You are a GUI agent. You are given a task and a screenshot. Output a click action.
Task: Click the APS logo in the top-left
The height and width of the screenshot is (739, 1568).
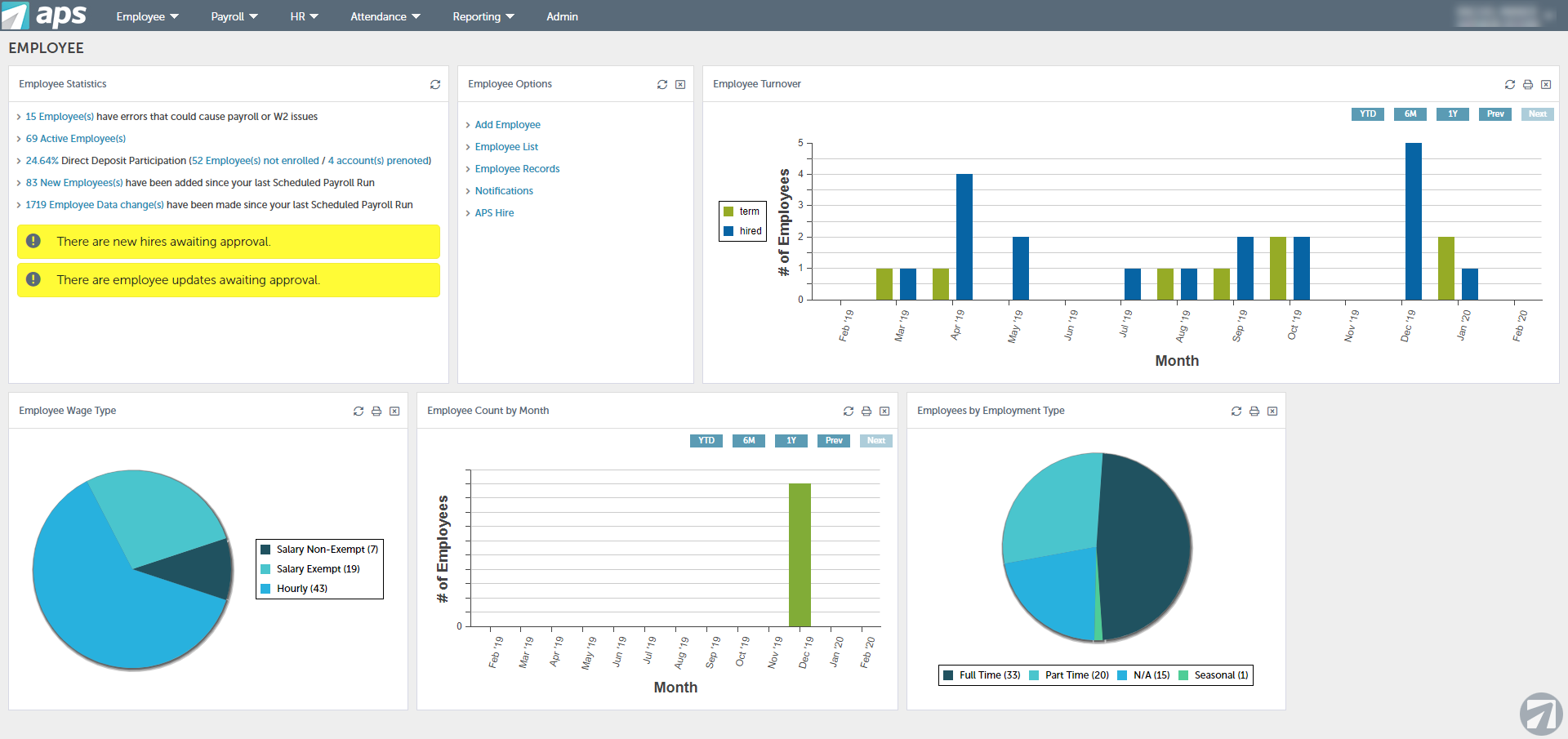tap(45, 16)
